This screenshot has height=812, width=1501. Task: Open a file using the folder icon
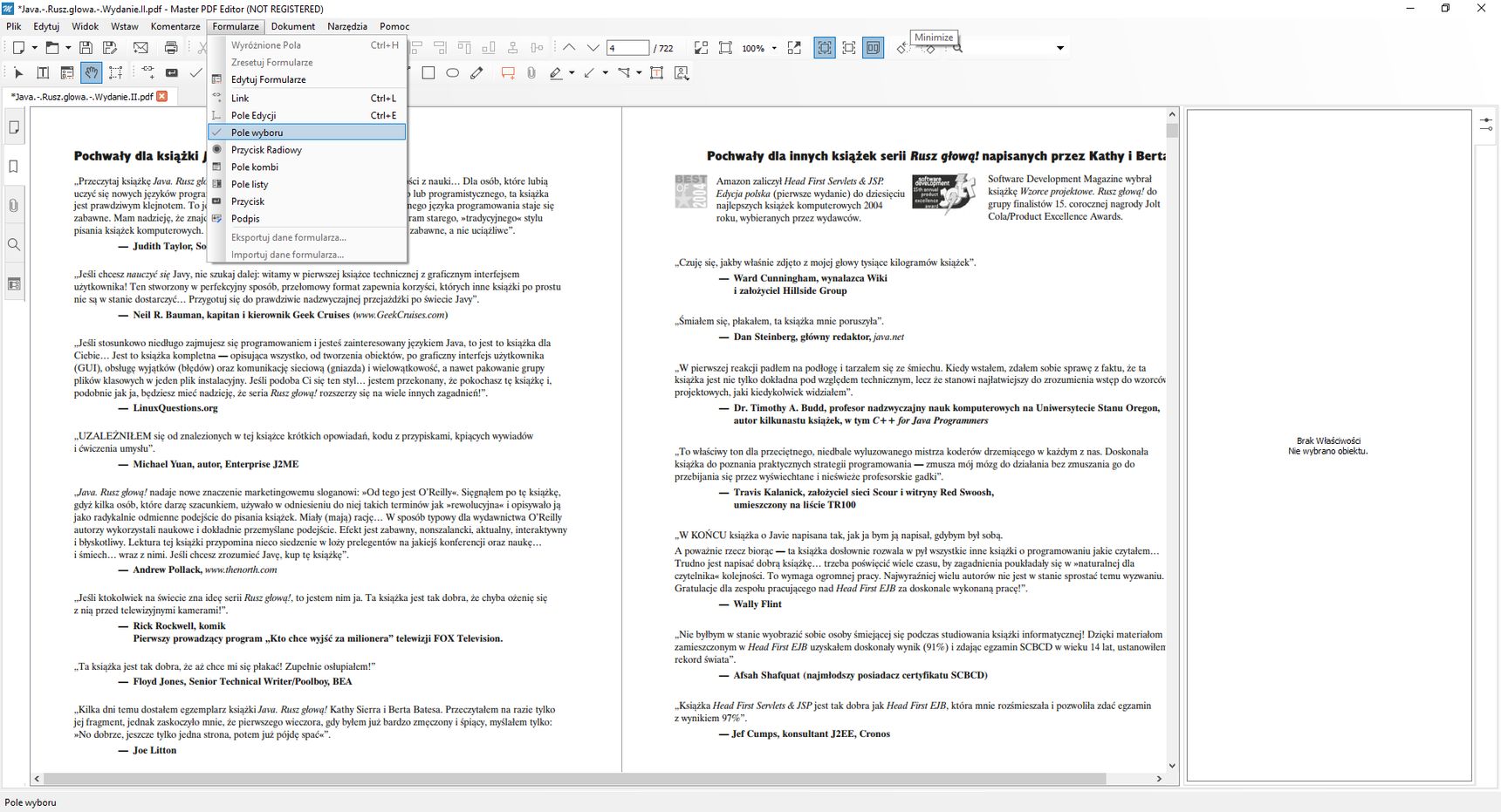52,48
